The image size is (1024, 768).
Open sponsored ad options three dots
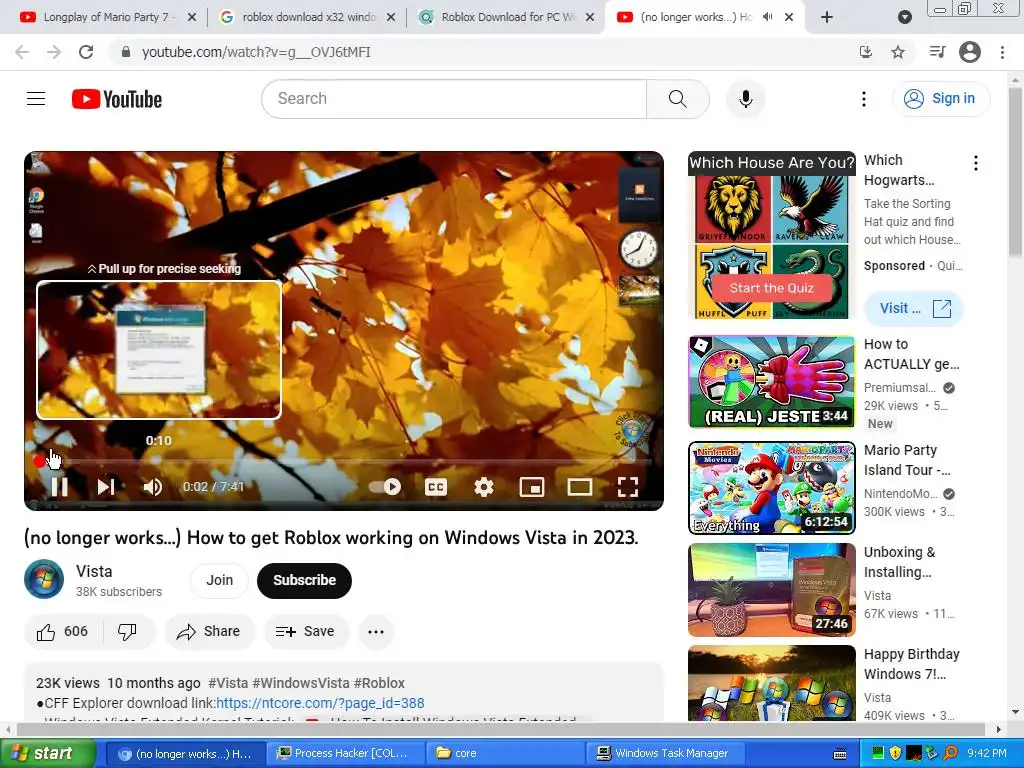pyautogui.click(x=976, y=163)
